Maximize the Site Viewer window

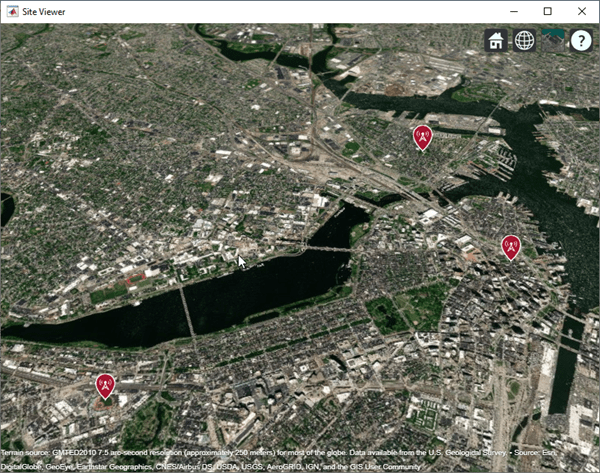548,11
